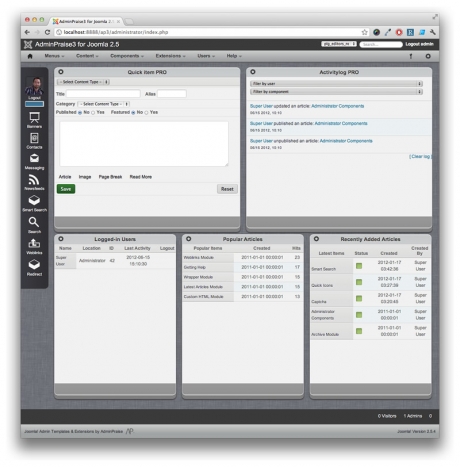Select Published No radio button
This screenshot has height=467, width=460.
coord(80,113)
